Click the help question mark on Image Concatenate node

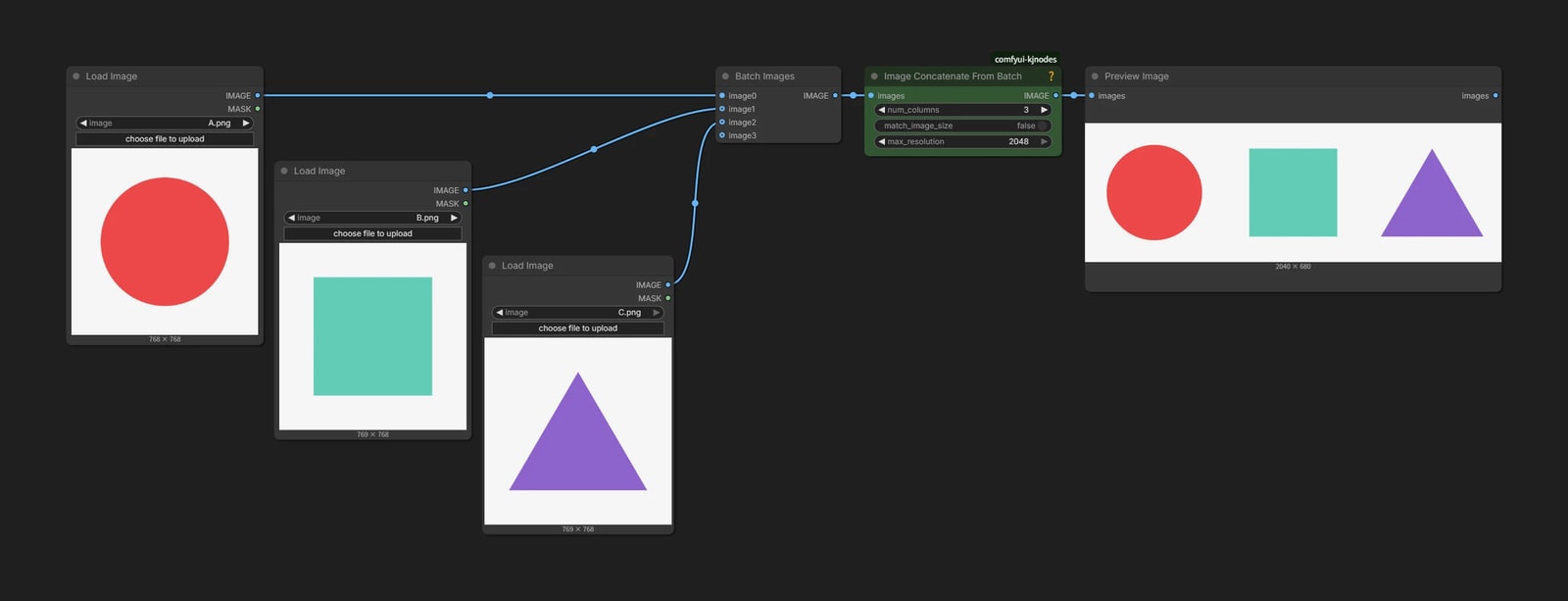[1051, 76]
